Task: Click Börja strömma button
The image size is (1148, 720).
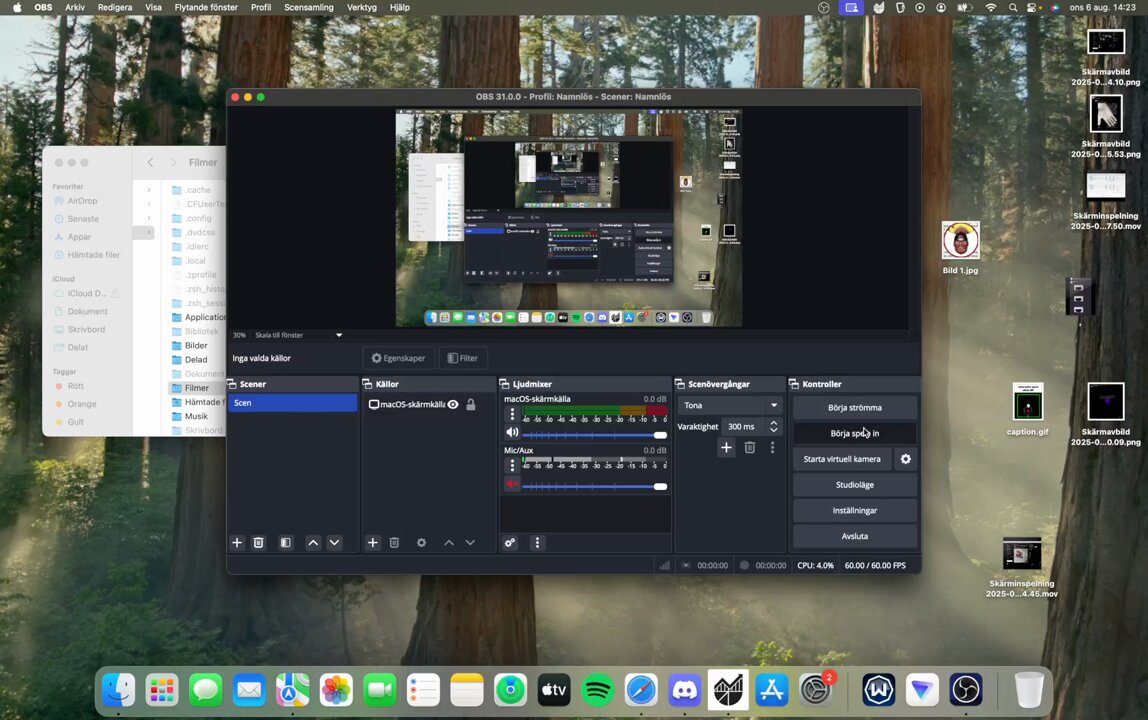Action: click(854, 407)
